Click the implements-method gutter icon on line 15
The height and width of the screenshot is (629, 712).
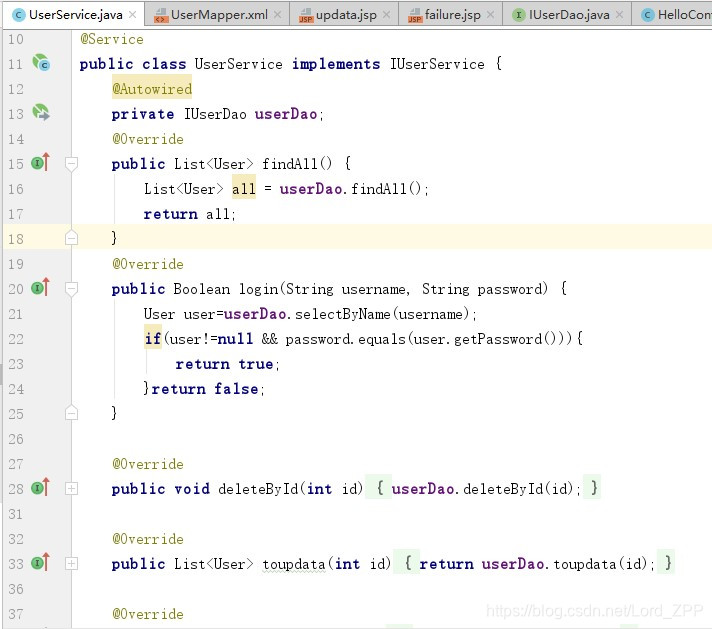pos(40,162)
